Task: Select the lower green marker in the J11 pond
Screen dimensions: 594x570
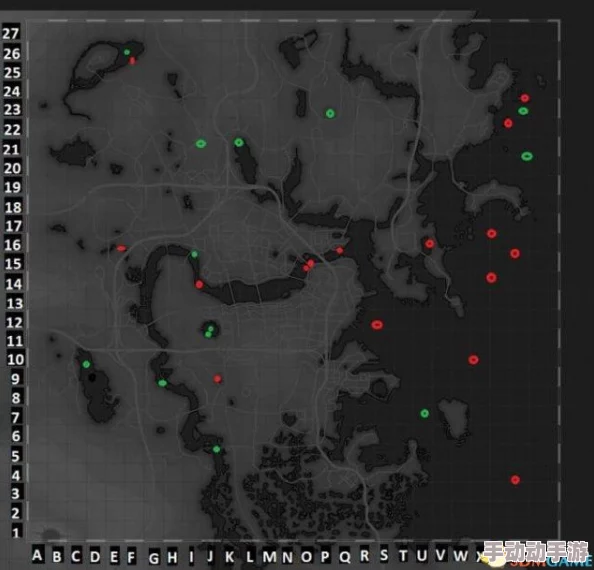Action: 208,335
